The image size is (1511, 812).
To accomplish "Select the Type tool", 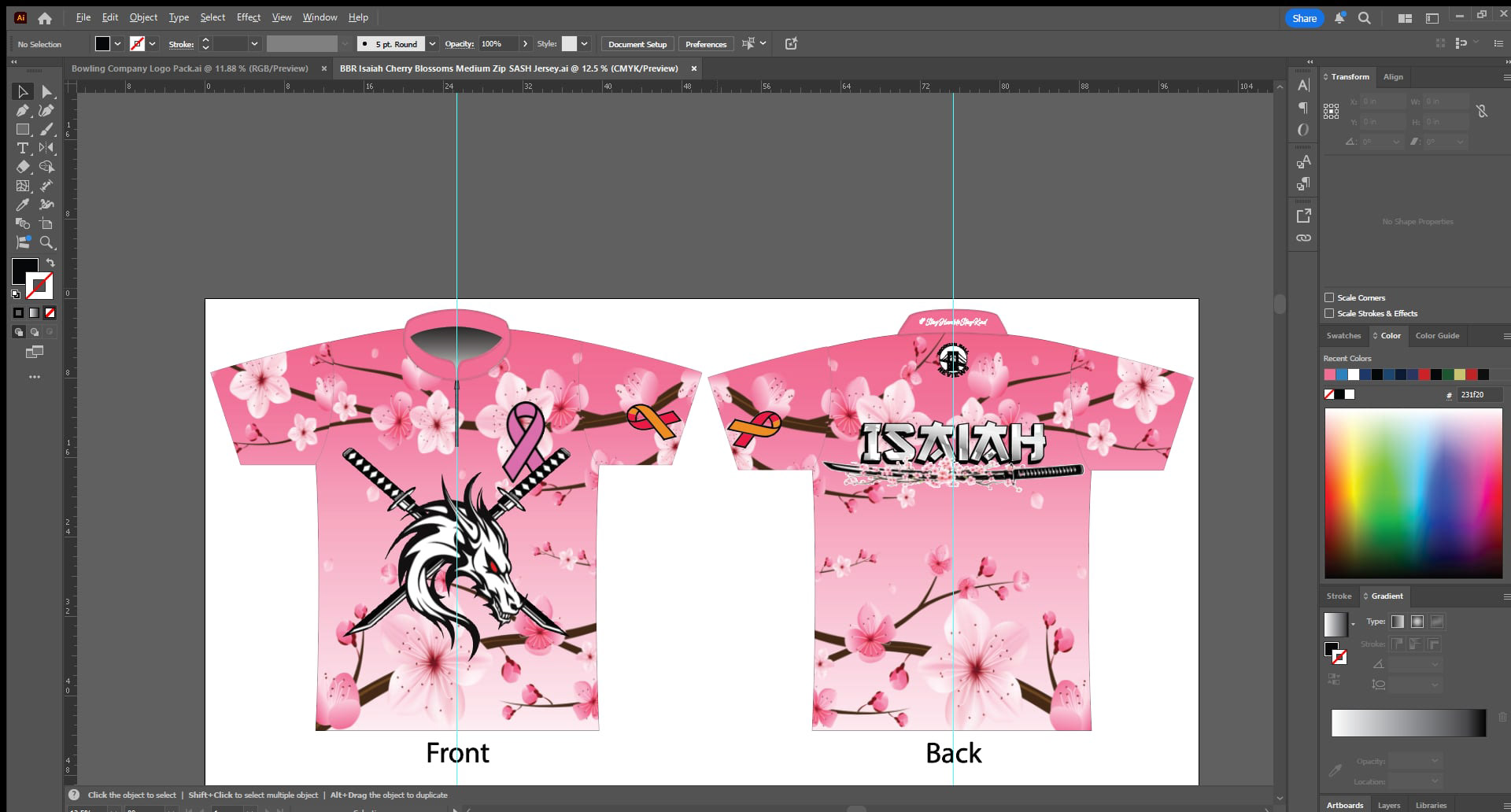I will point(22,147).
